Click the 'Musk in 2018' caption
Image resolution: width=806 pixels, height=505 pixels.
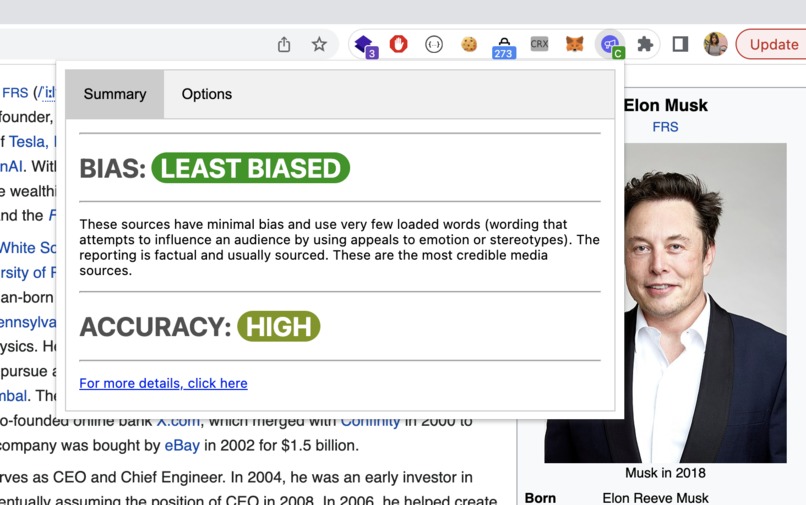(665, 473)
